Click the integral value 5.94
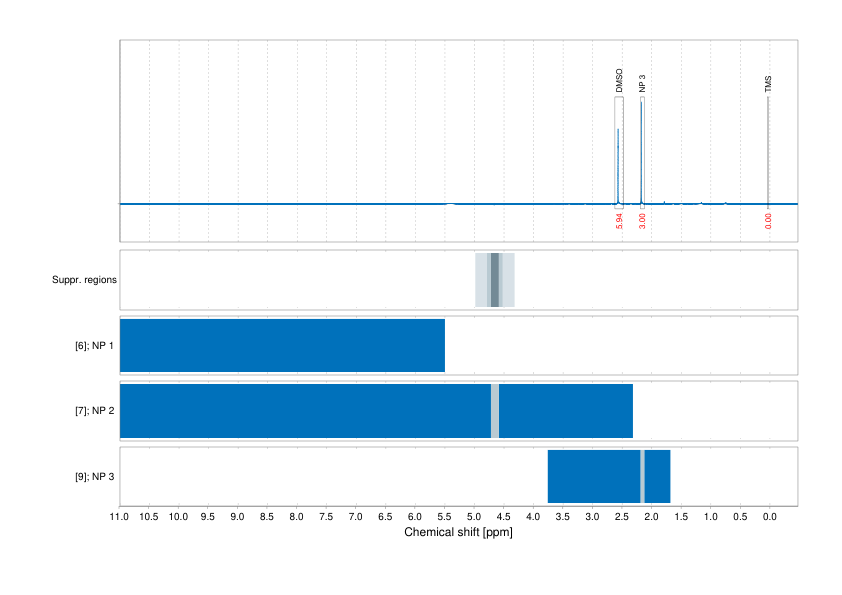Viewport: 842px width, 595px height. (618, 218)
